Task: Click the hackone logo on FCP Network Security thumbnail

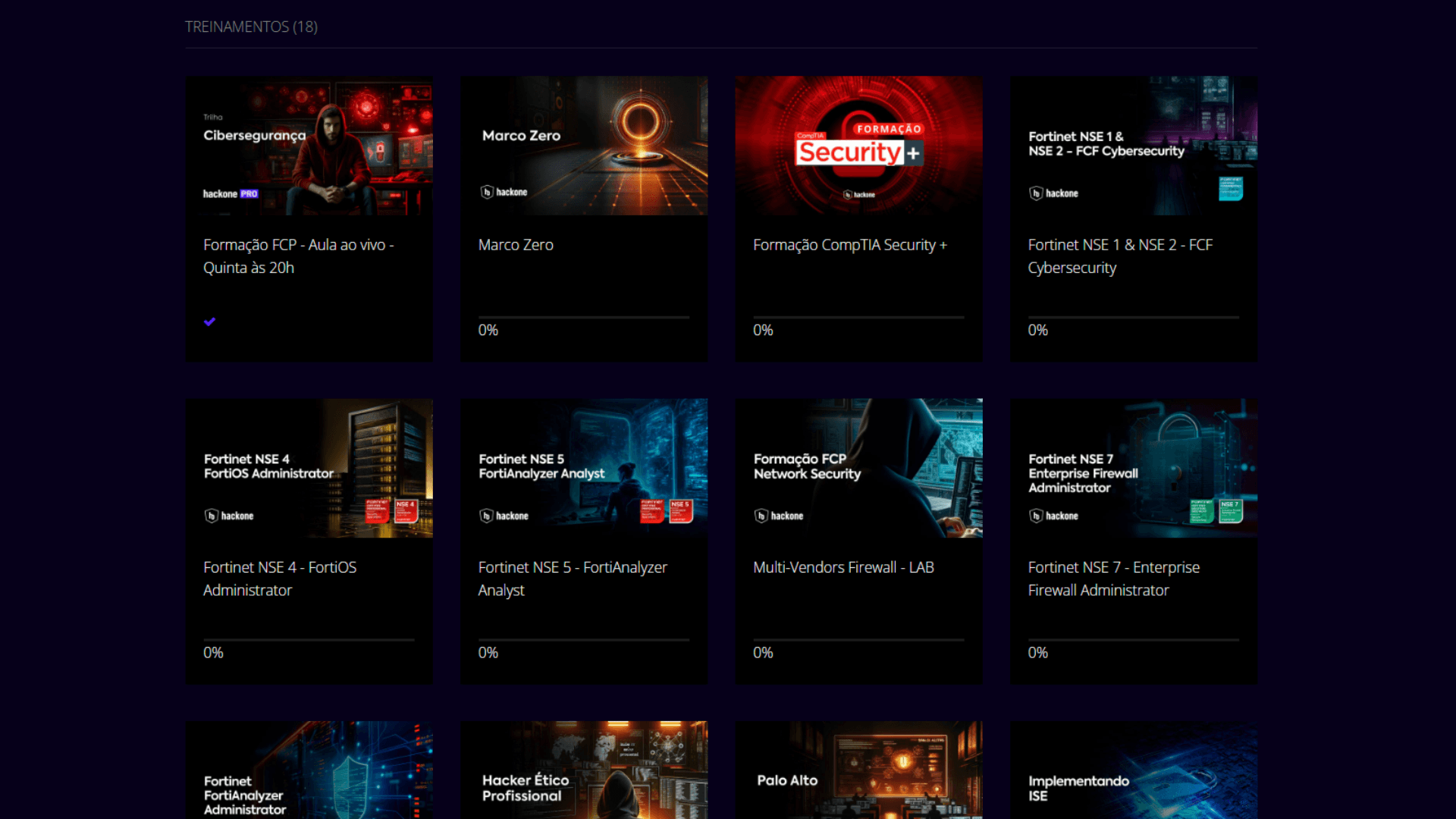Action: click(779, 516)
